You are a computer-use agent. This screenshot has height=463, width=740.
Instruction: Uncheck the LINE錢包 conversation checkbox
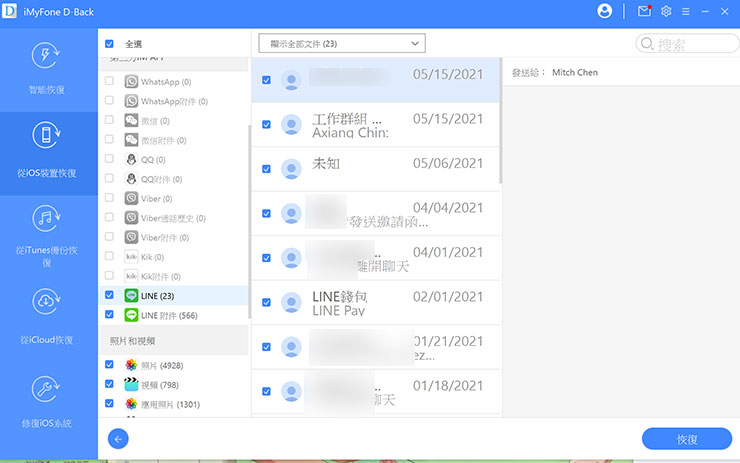(x=266, y=303)
